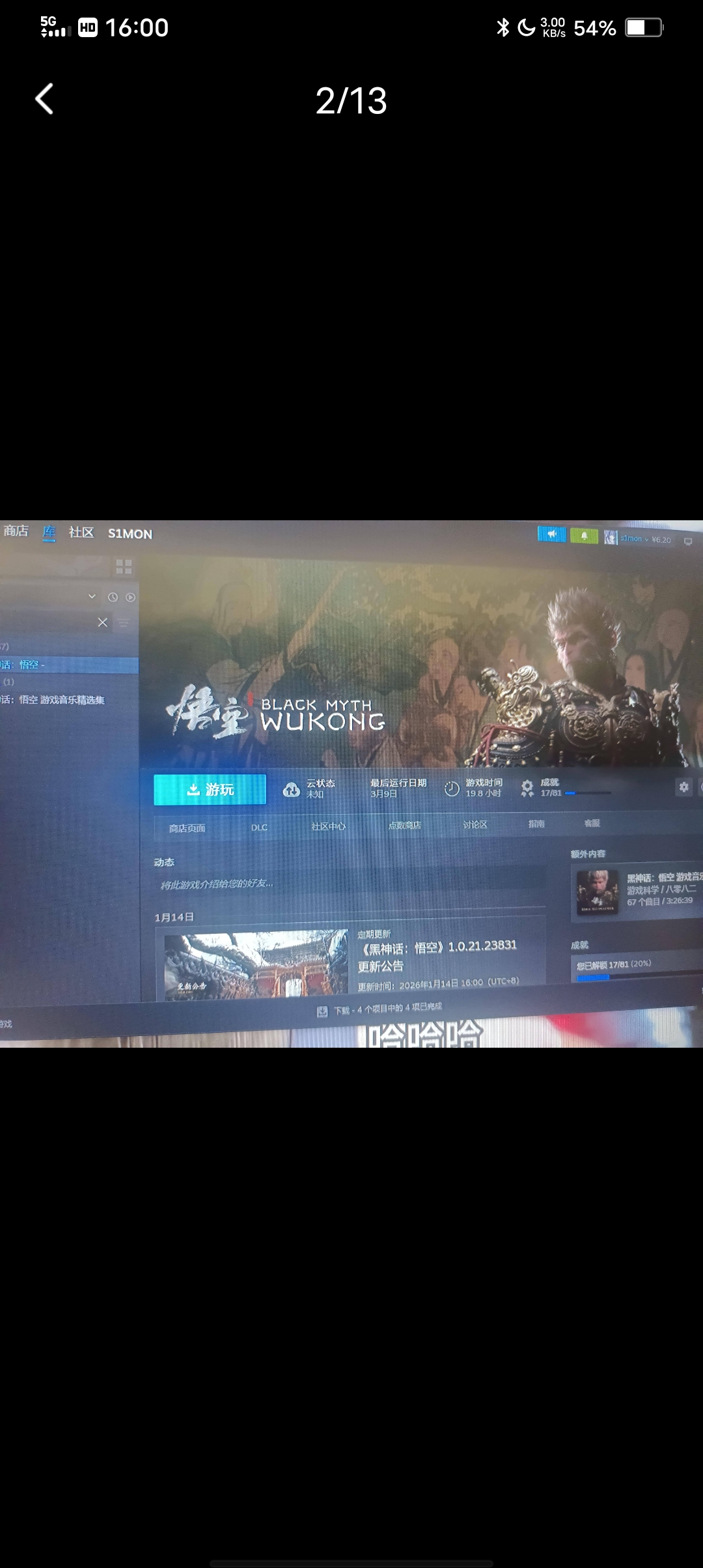This screenshot has width=703, height=1568.
Task: Expand the library filter dropdown chevron
Action: coord(92,596)
